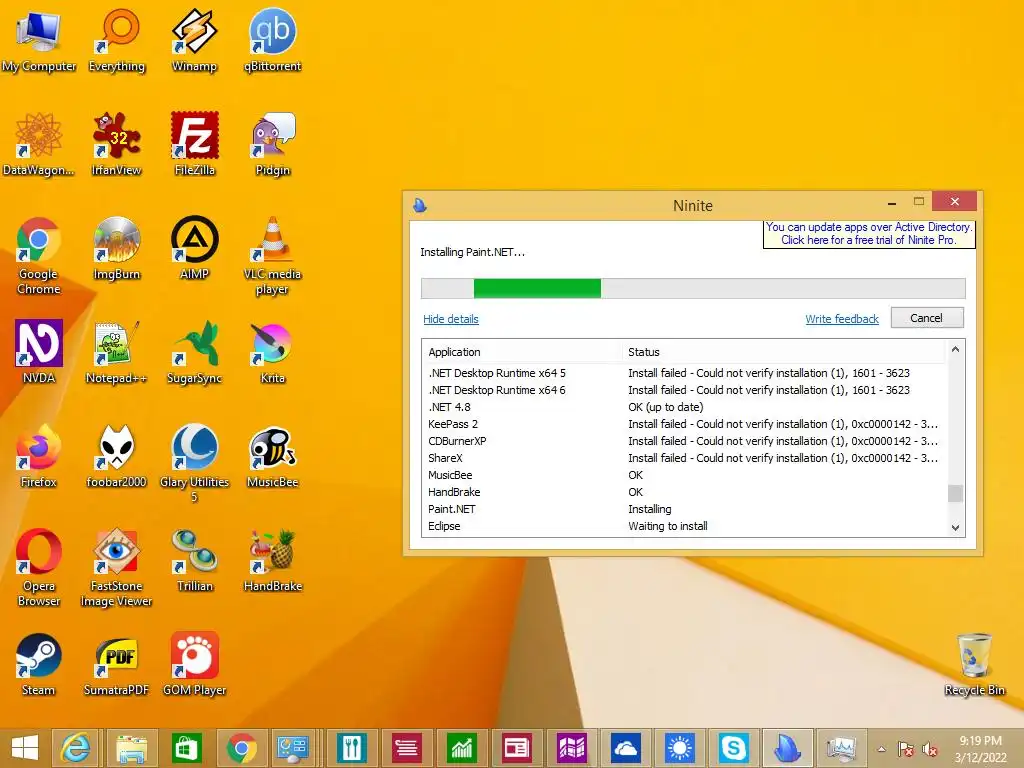Screen dimensions: 1024x768
Task: Select the HandBrake row in Ninite list
Action: (x=684, y=492)
